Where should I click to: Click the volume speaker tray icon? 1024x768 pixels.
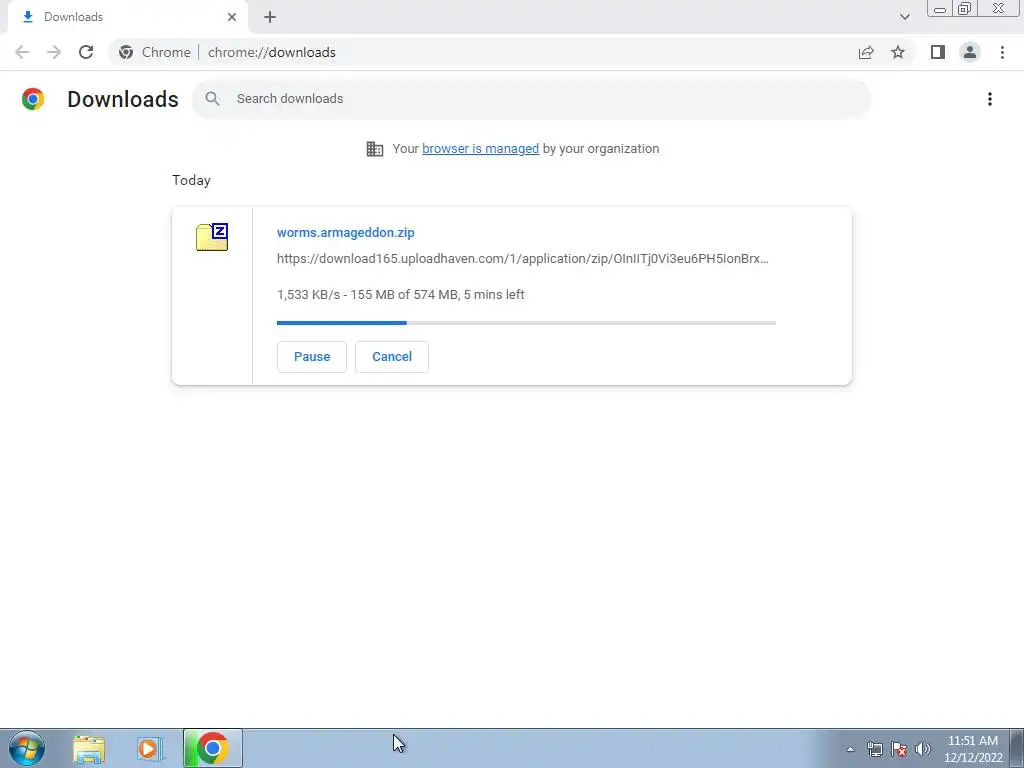coord(923,749)
